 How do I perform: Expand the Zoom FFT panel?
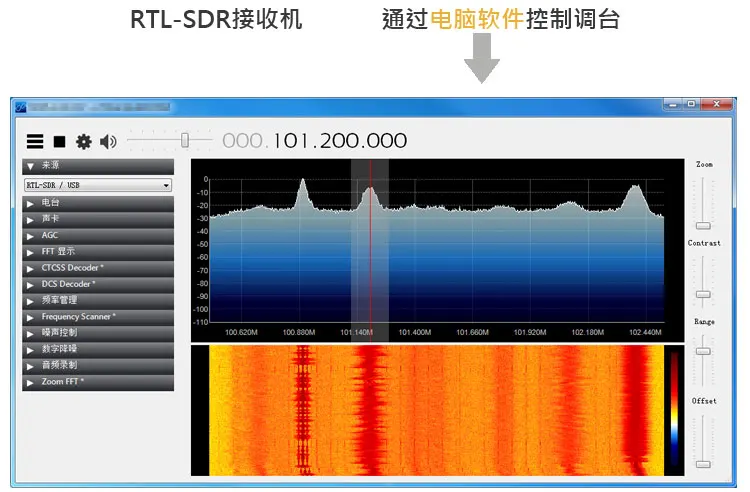[x=98, y=382]
